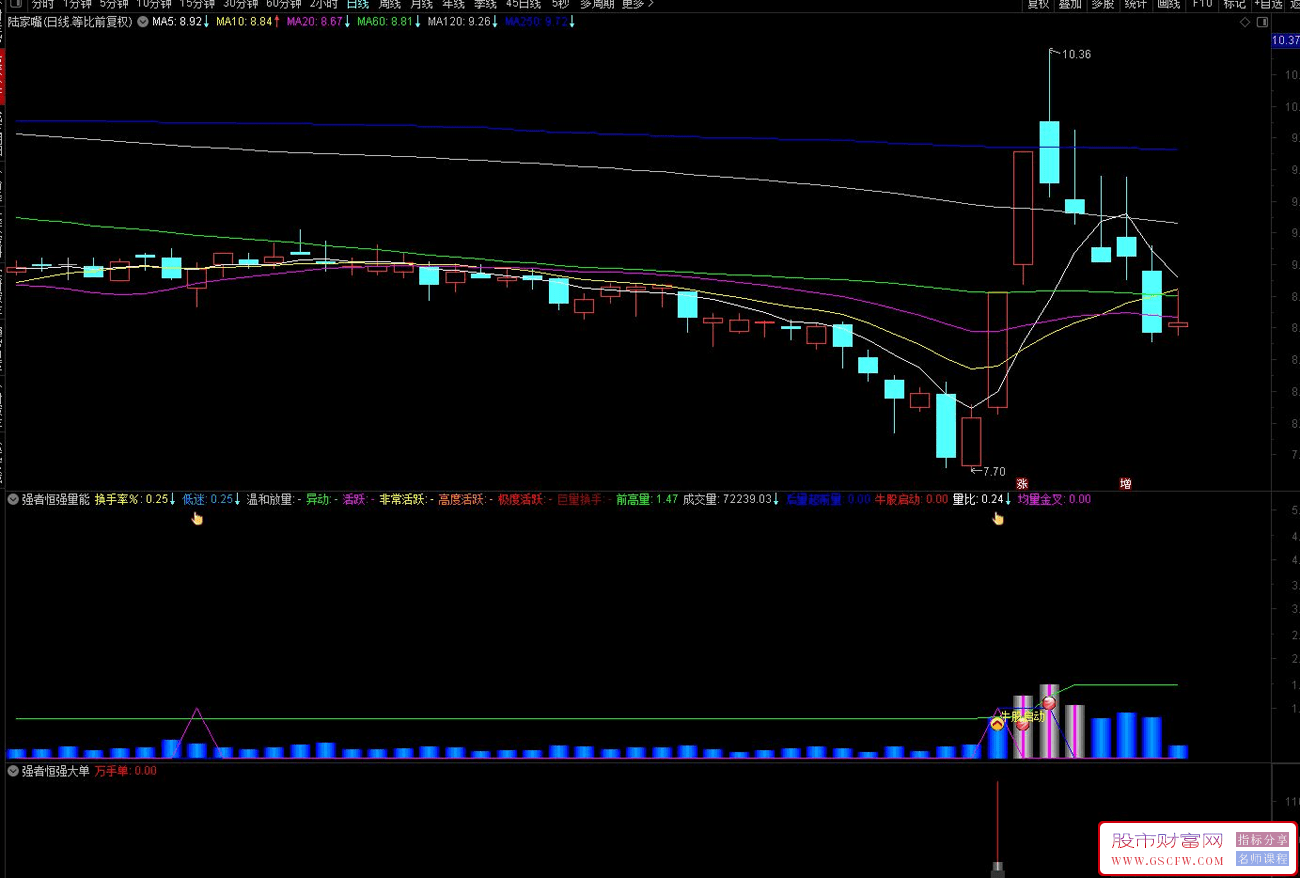Open 指标分享 link in site banner
This screenshot has height=878, width=1300.
coord(1262,840)
